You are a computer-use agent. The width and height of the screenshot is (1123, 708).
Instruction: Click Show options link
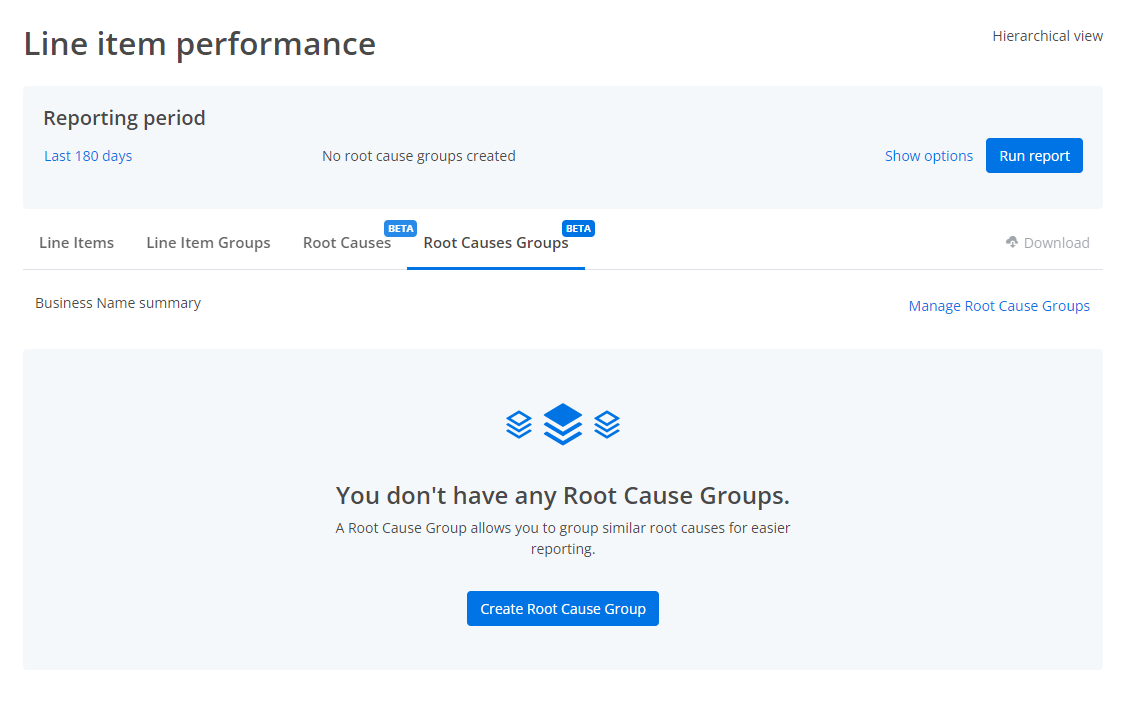pos(929,156)
